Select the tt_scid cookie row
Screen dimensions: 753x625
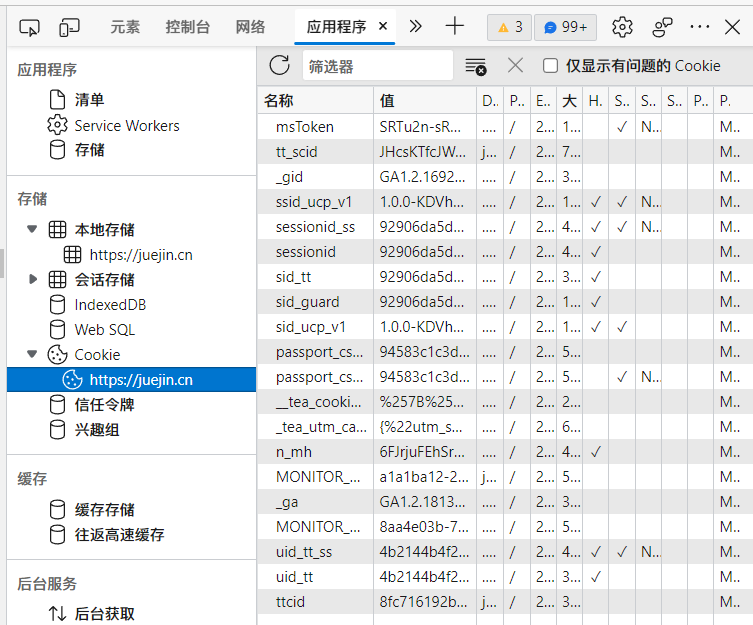point(505,152)
